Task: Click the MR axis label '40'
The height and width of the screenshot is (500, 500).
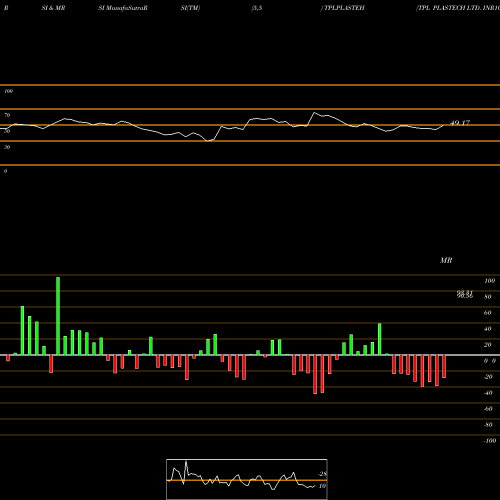Action: click(x=488, y=329)
